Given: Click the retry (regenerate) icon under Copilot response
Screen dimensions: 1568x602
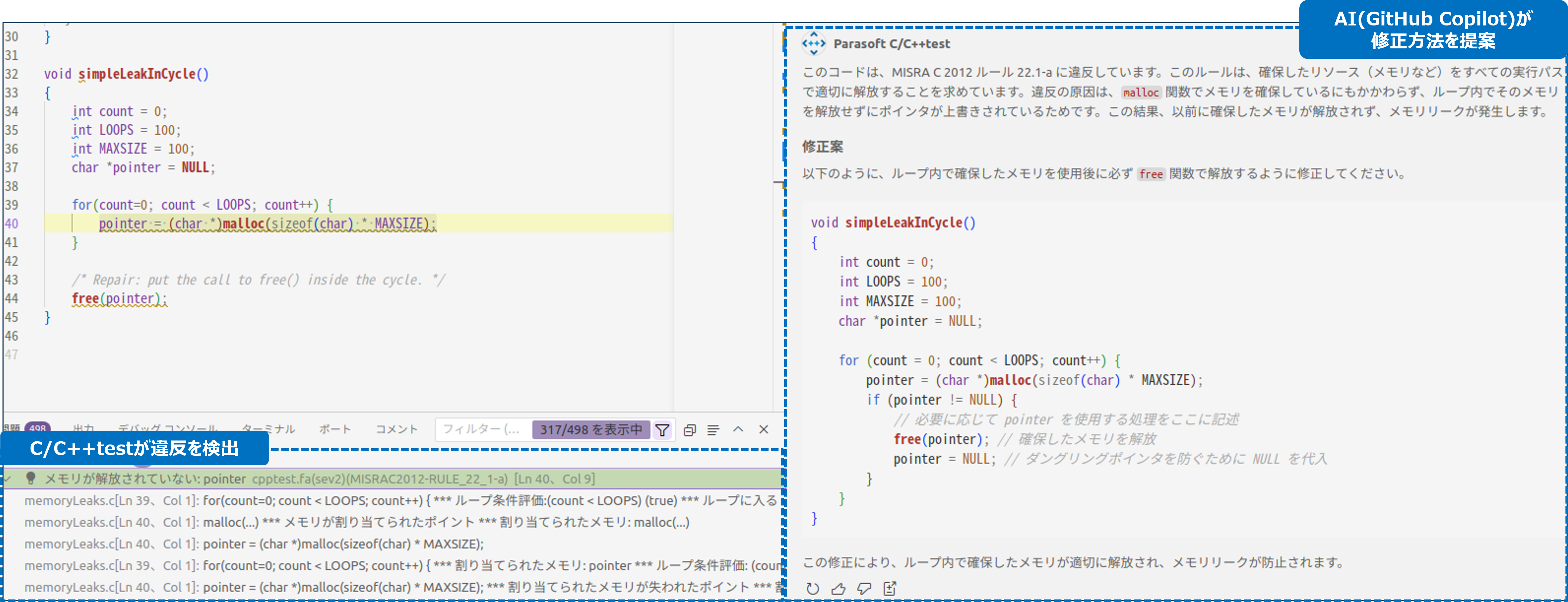Looking at the screenshot, I should click(812, 588).
